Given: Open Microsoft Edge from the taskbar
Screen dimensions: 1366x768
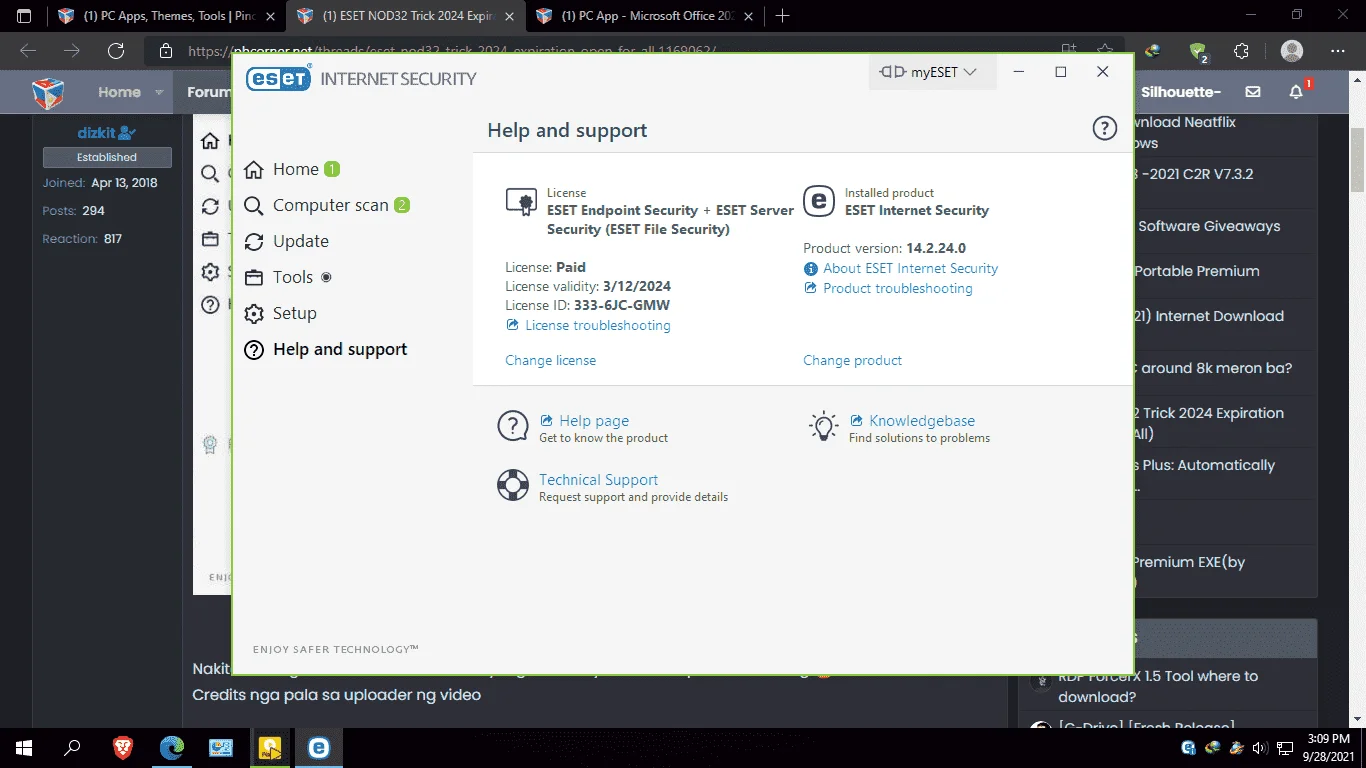Looking at the screenshot, I should [172, 748].
